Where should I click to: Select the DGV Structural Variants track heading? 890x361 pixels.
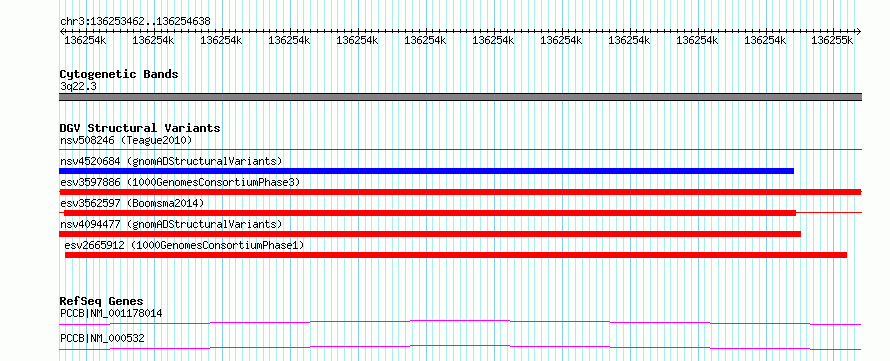(140, 128)
